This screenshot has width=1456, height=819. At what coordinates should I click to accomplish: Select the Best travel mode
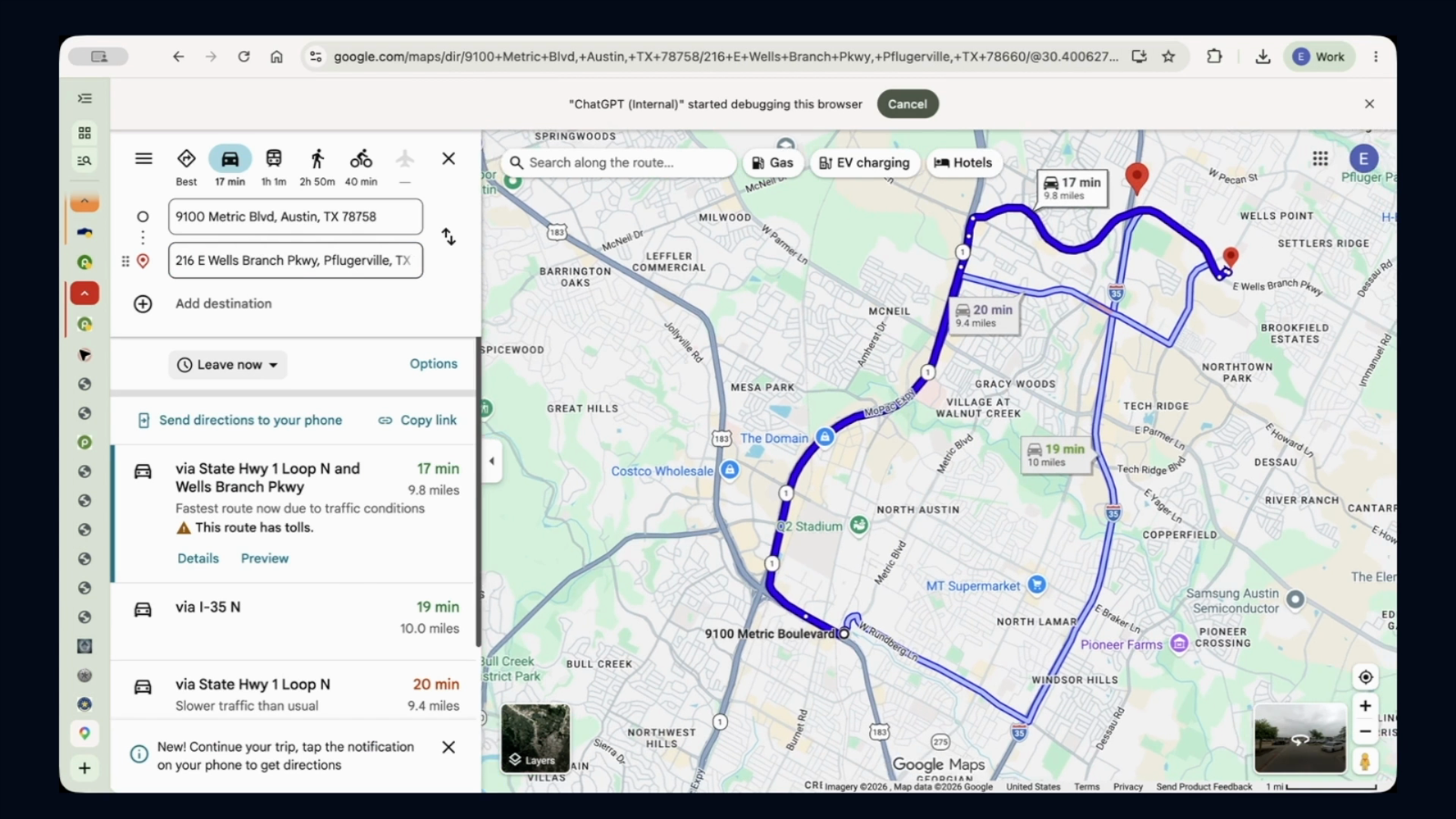point(187,167)
